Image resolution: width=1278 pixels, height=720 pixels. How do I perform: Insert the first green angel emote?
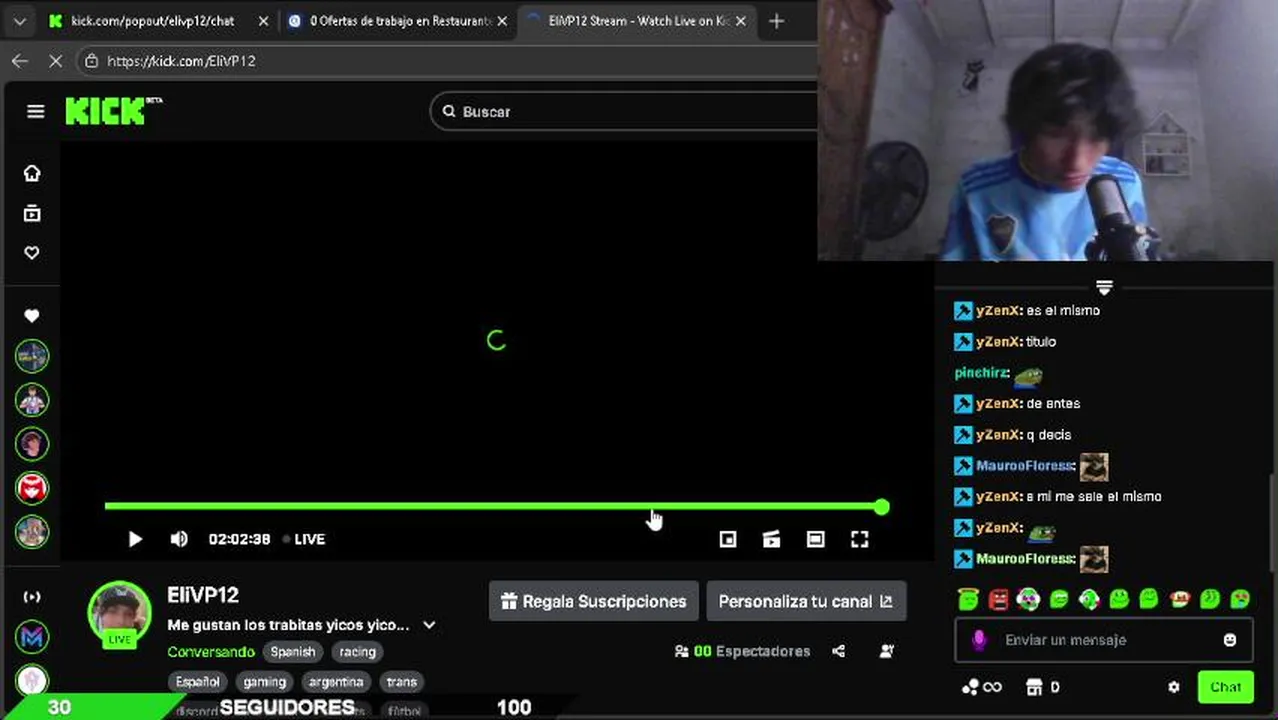coord(968,599)
